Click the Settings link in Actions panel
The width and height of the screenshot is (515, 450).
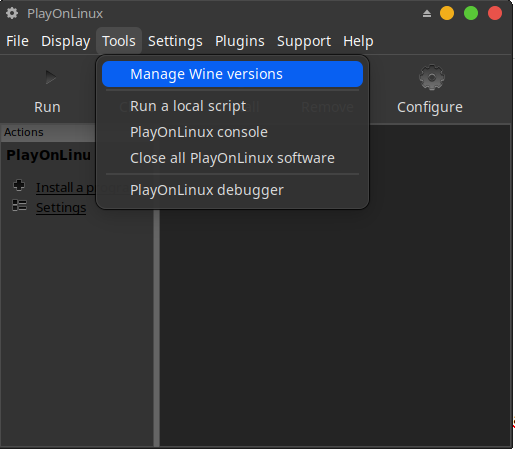[61, 208]
